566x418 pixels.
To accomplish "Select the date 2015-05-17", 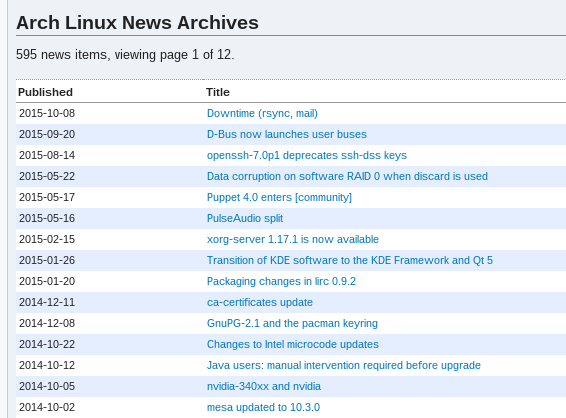I will pos(47,197).
